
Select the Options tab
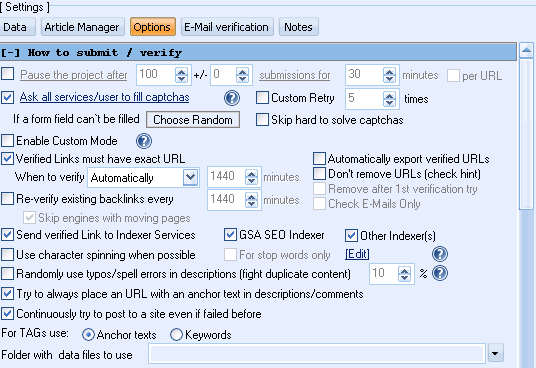point(152,27)
